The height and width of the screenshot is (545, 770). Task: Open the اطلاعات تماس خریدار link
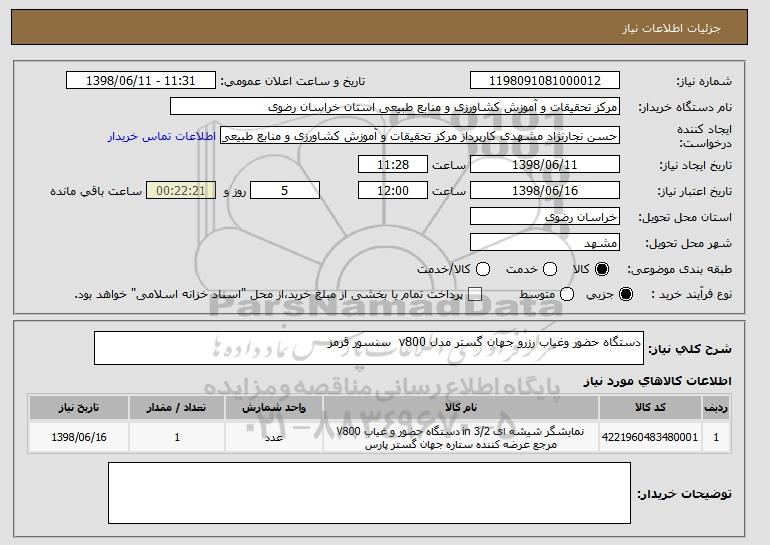[x=162, y=136]
